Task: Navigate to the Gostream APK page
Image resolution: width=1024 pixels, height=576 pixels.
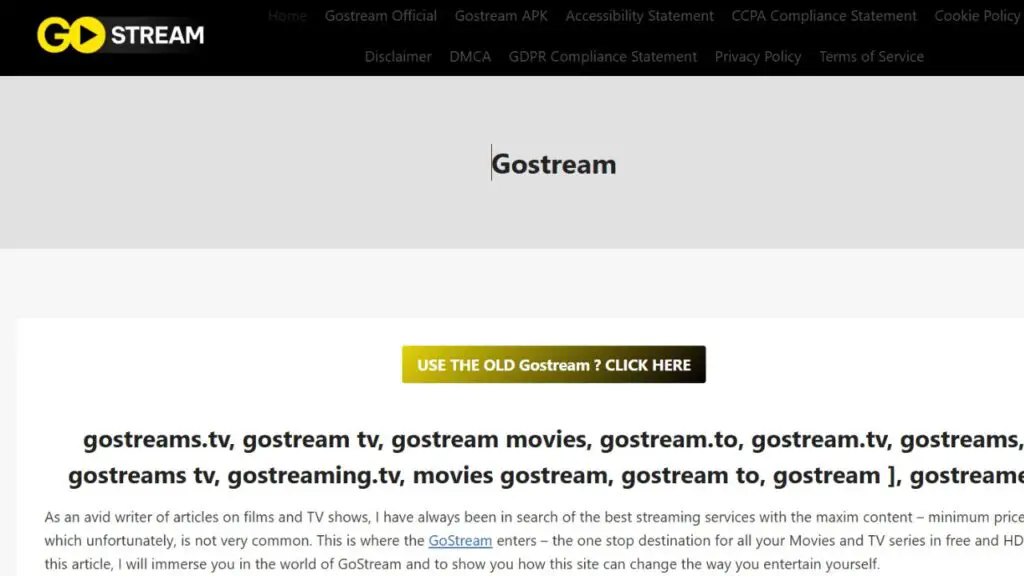Action: (500, 15)
